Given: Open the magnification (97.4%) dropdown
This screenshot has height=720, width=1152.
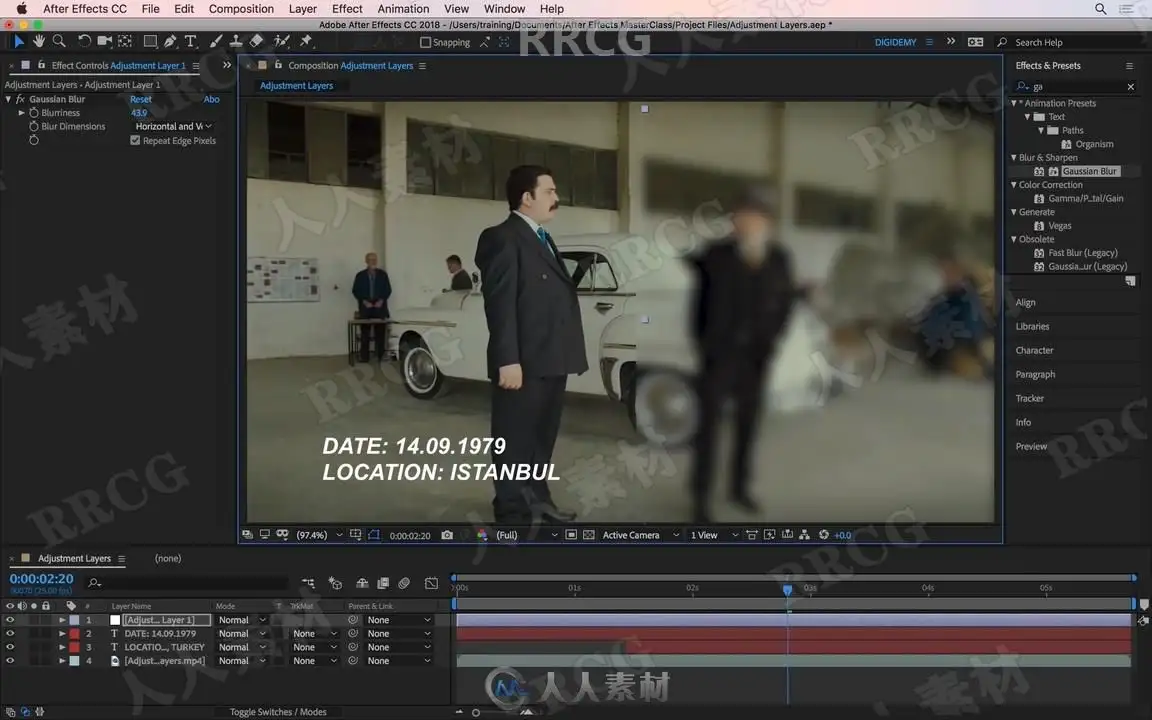Looking at the screenshot, I should tap(320, 535).
